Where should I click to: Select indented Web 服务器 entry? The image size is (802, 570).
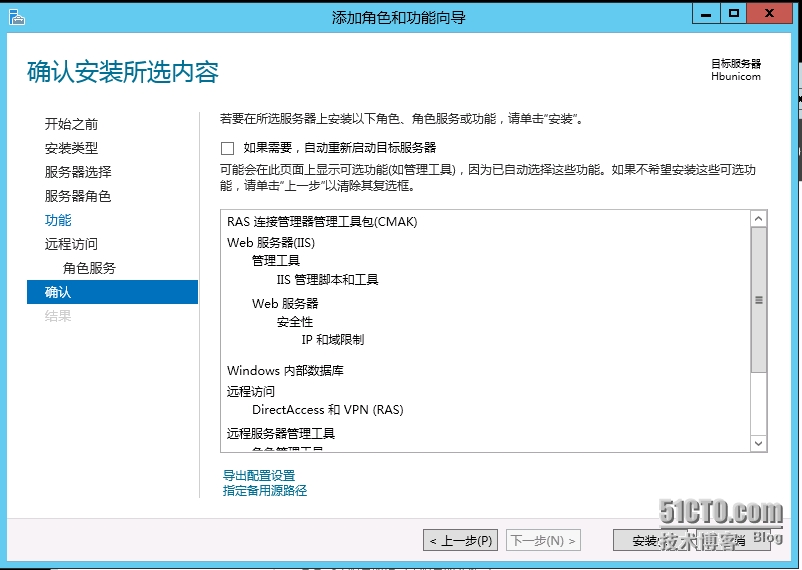tap(285, 303)
